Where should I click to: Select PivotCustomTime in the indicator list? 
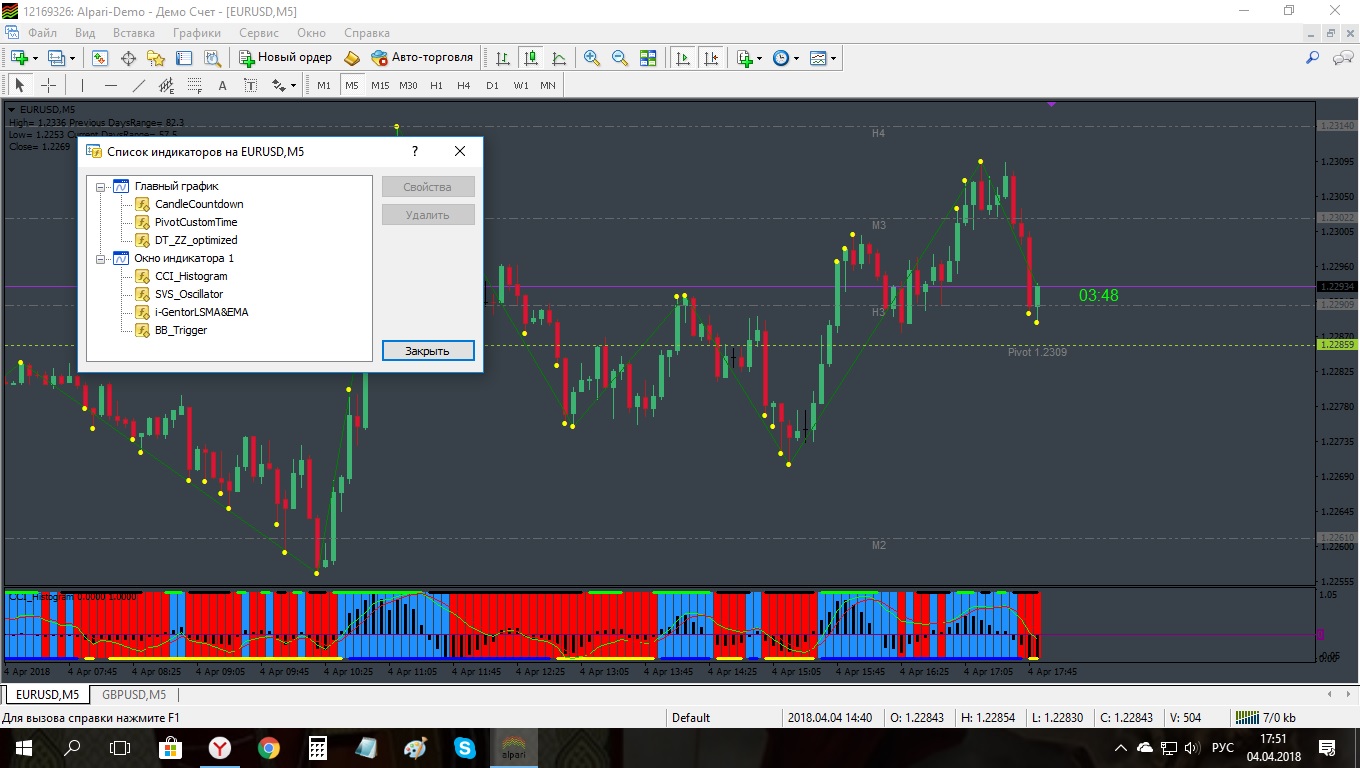[196, 222]
